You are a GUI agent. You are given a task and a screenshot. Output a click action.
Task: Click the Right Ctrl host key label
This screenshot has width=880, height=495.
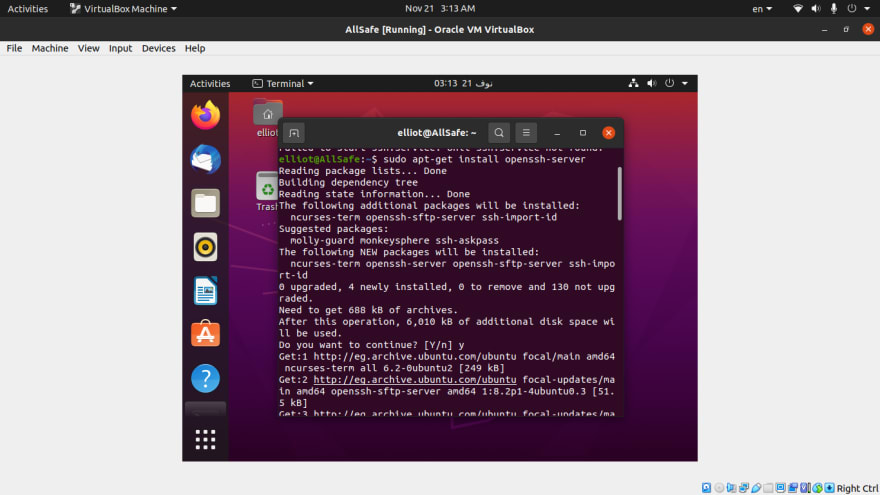(858, 488)
